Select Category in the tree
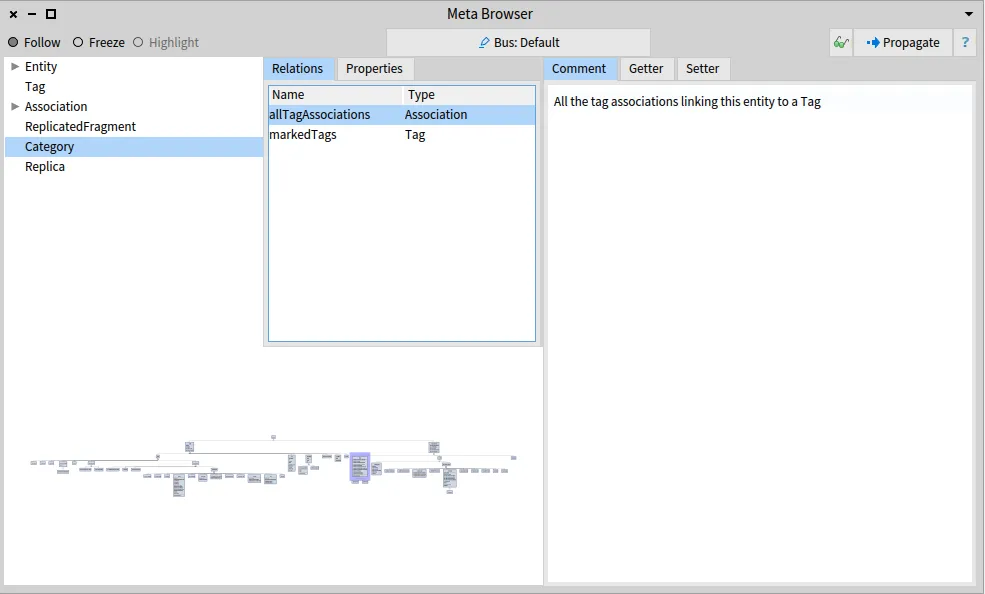This screenshot has height=594, width=985. [x=134, y=147]
